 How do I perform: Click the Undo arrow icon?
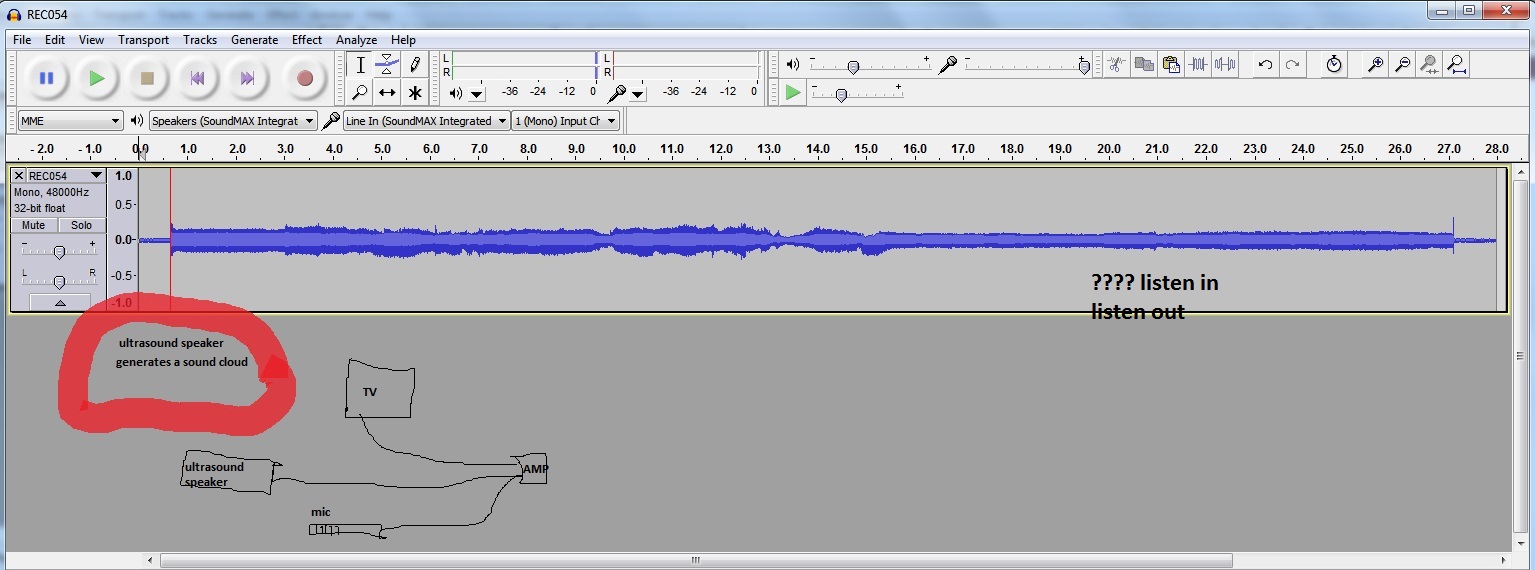(x=1265, y=65)
